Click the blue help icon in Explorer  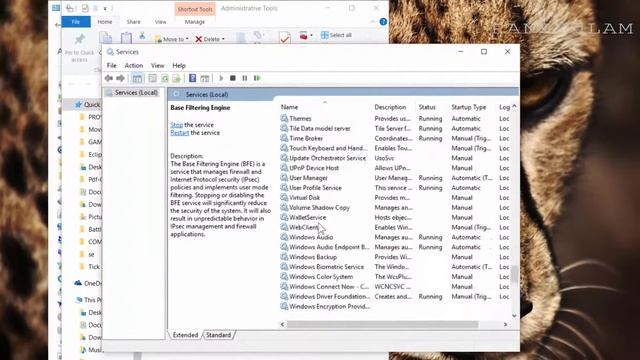click(x=383, y=22)
